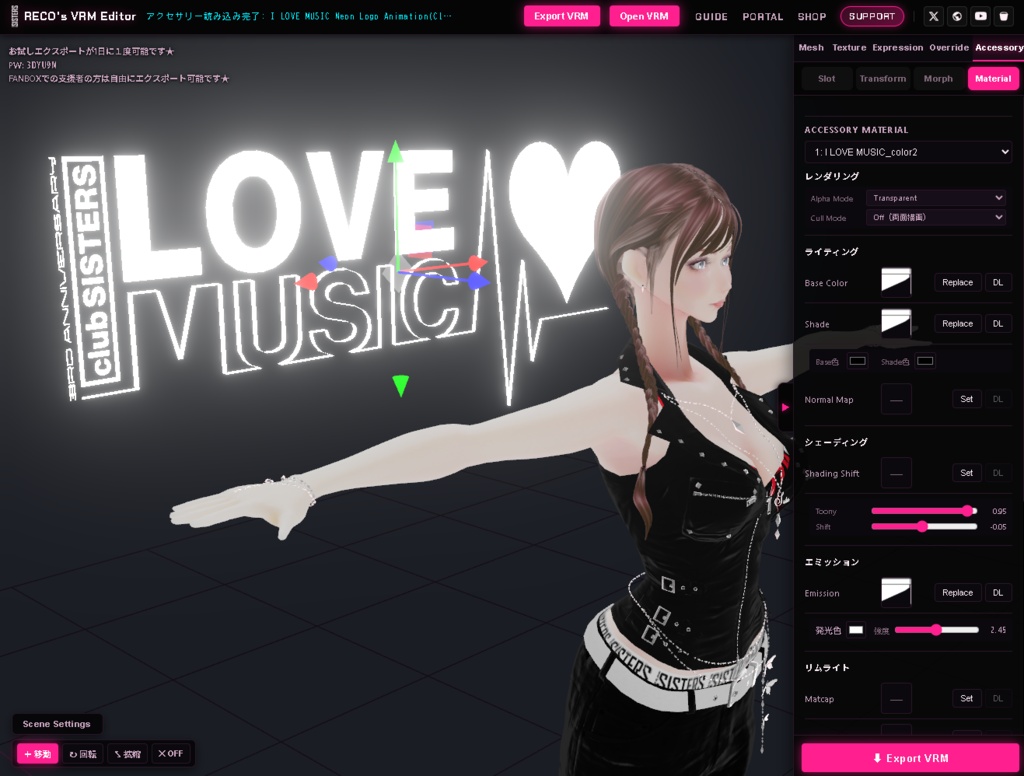
Task: Click Set for Matcap
Action: (967, 698)
